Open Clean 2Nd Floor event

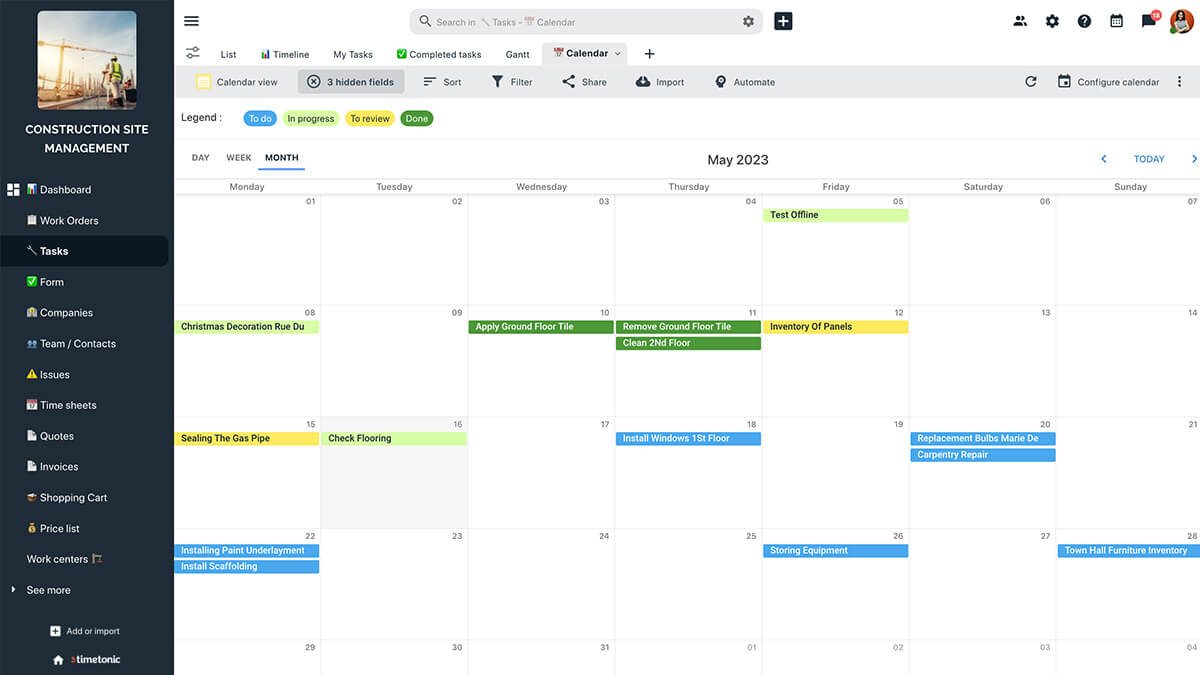[688, 343]
